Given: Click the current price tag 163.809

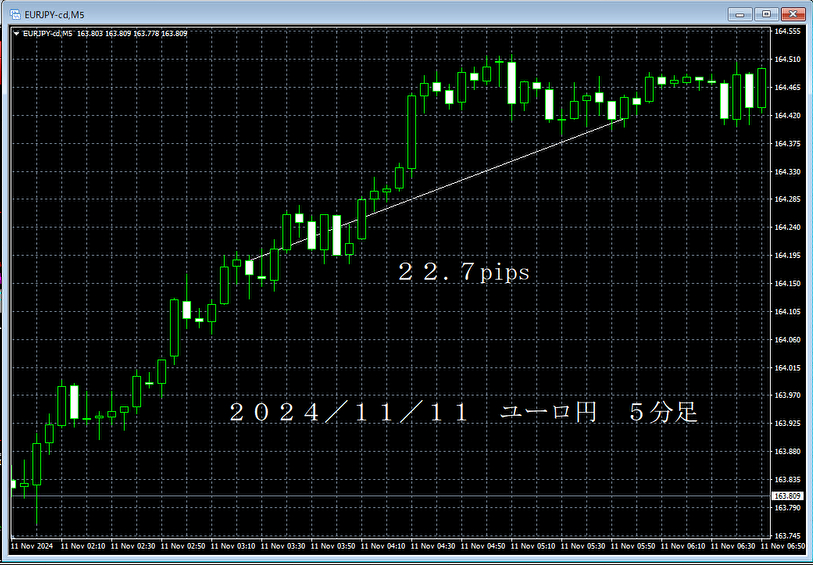Looking at the screenshot, I should coord(788,496).
